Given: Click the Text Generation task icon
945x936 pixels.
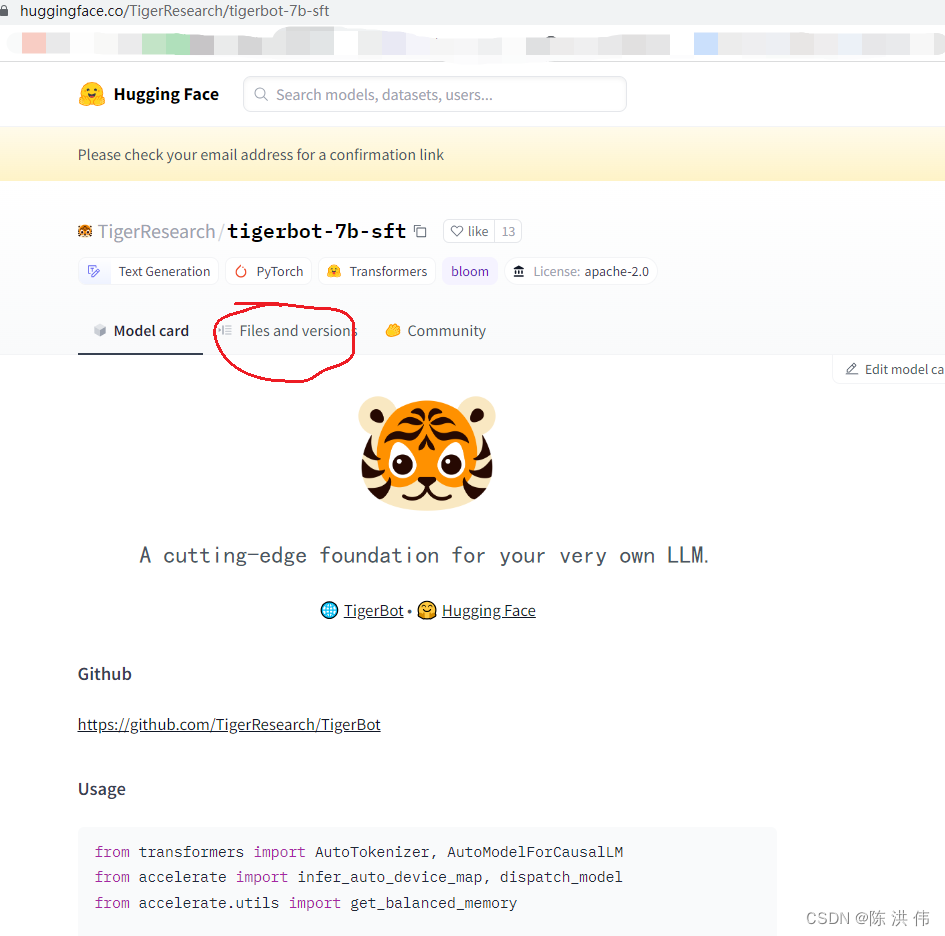Looking at the screenshot, I should (x=96, y=271).
